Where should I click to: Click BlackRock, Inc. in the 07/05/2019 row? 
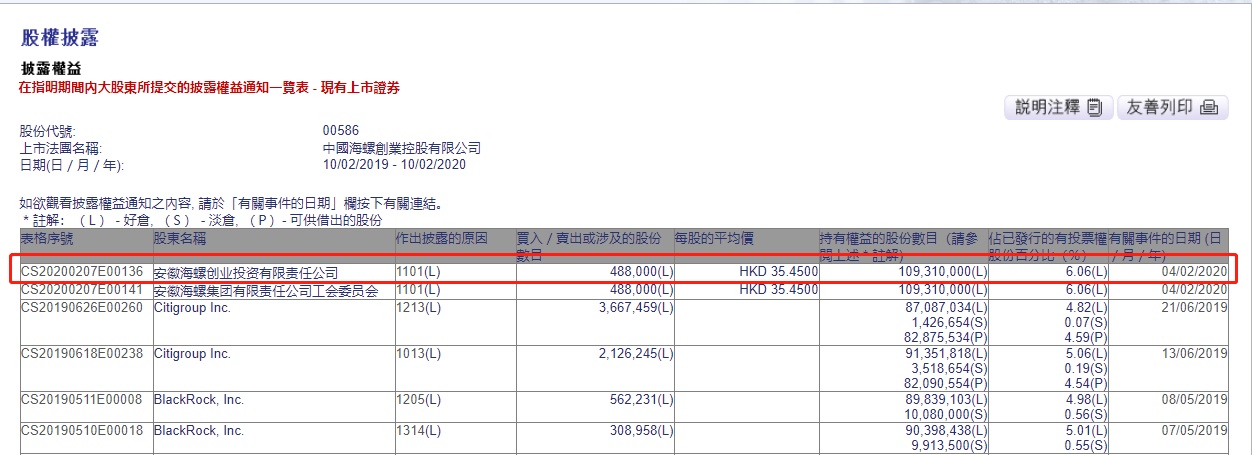pyautogui.click(x=199, y=430)
